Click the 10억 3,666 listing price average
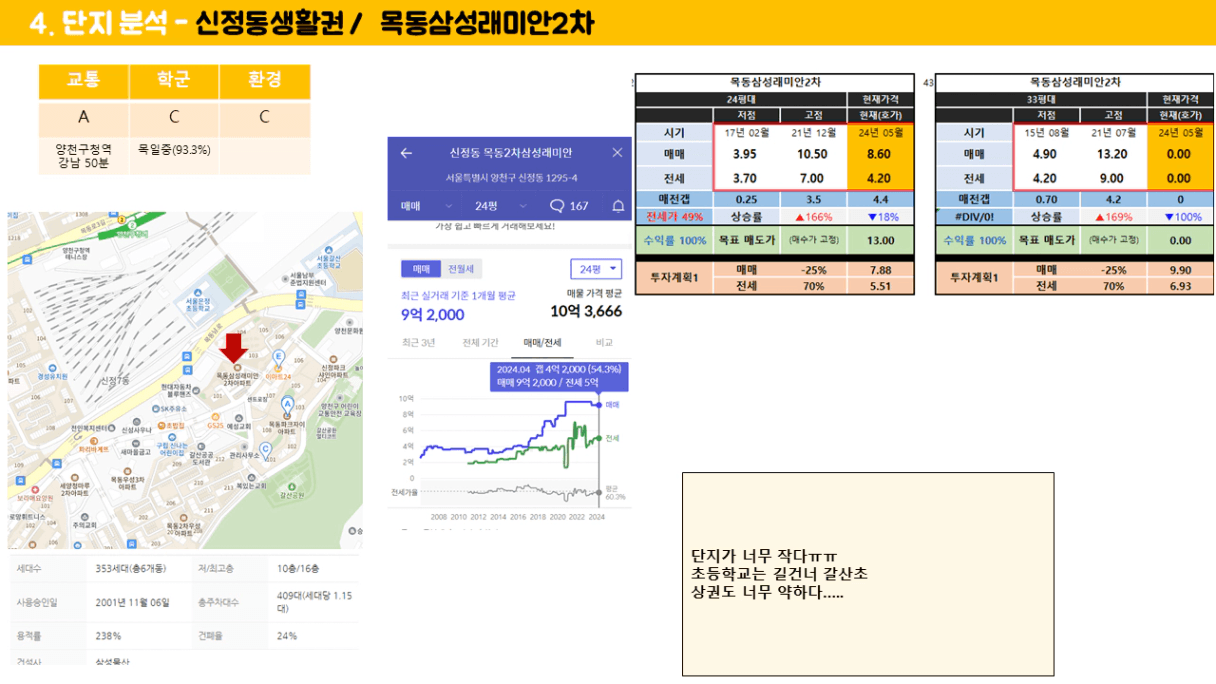 click(x=584, y=311)
